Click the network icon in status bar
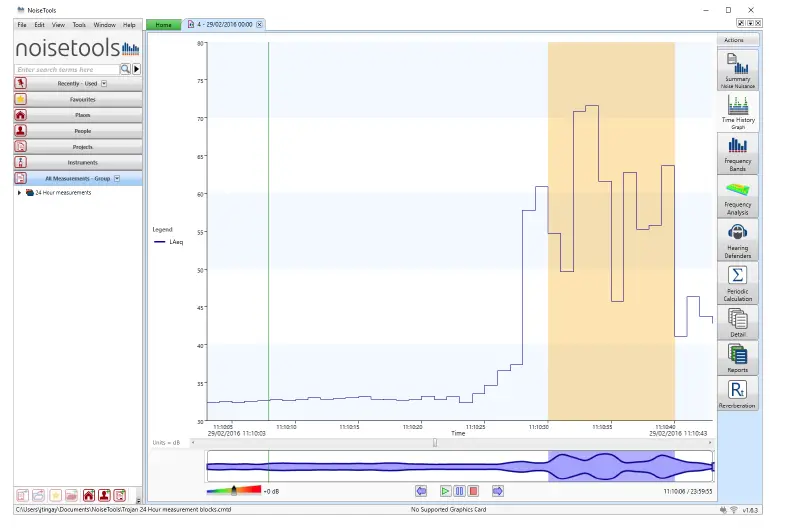 tap(734, 510)
